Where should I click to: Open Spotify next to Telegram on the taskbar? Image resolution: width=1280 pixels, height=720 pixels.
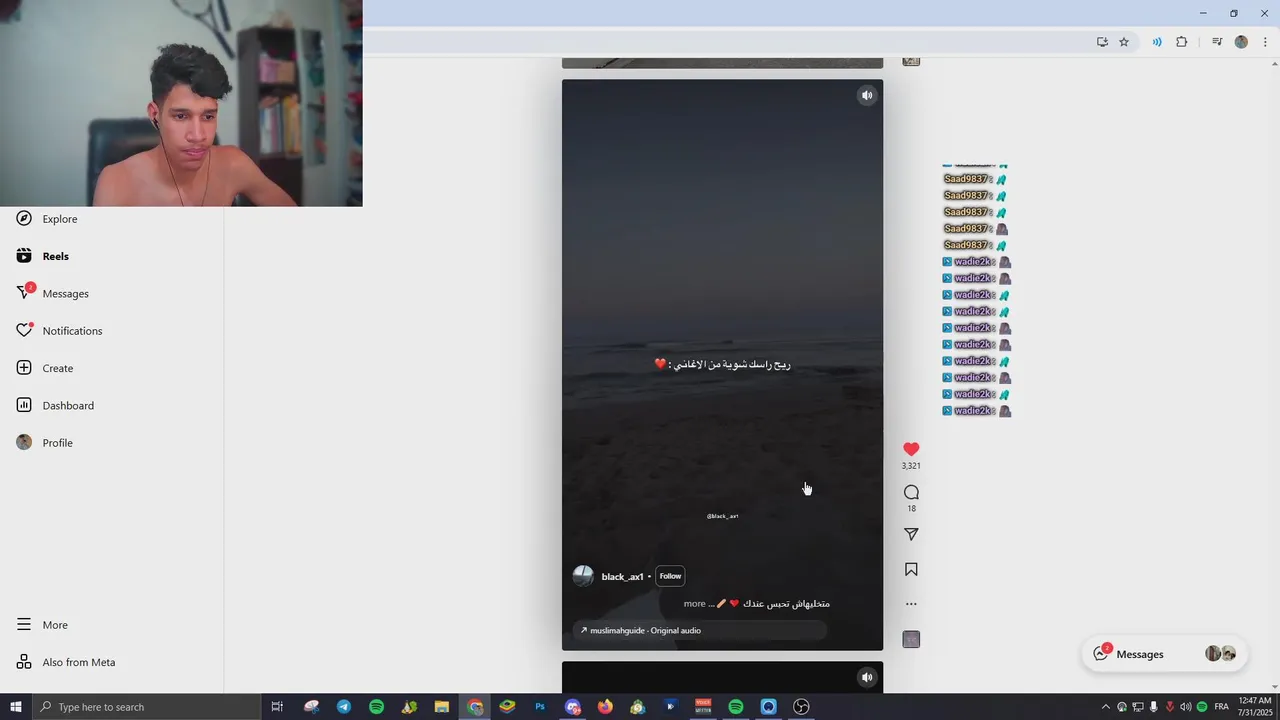pyautogui.click(x=376, y=707)
